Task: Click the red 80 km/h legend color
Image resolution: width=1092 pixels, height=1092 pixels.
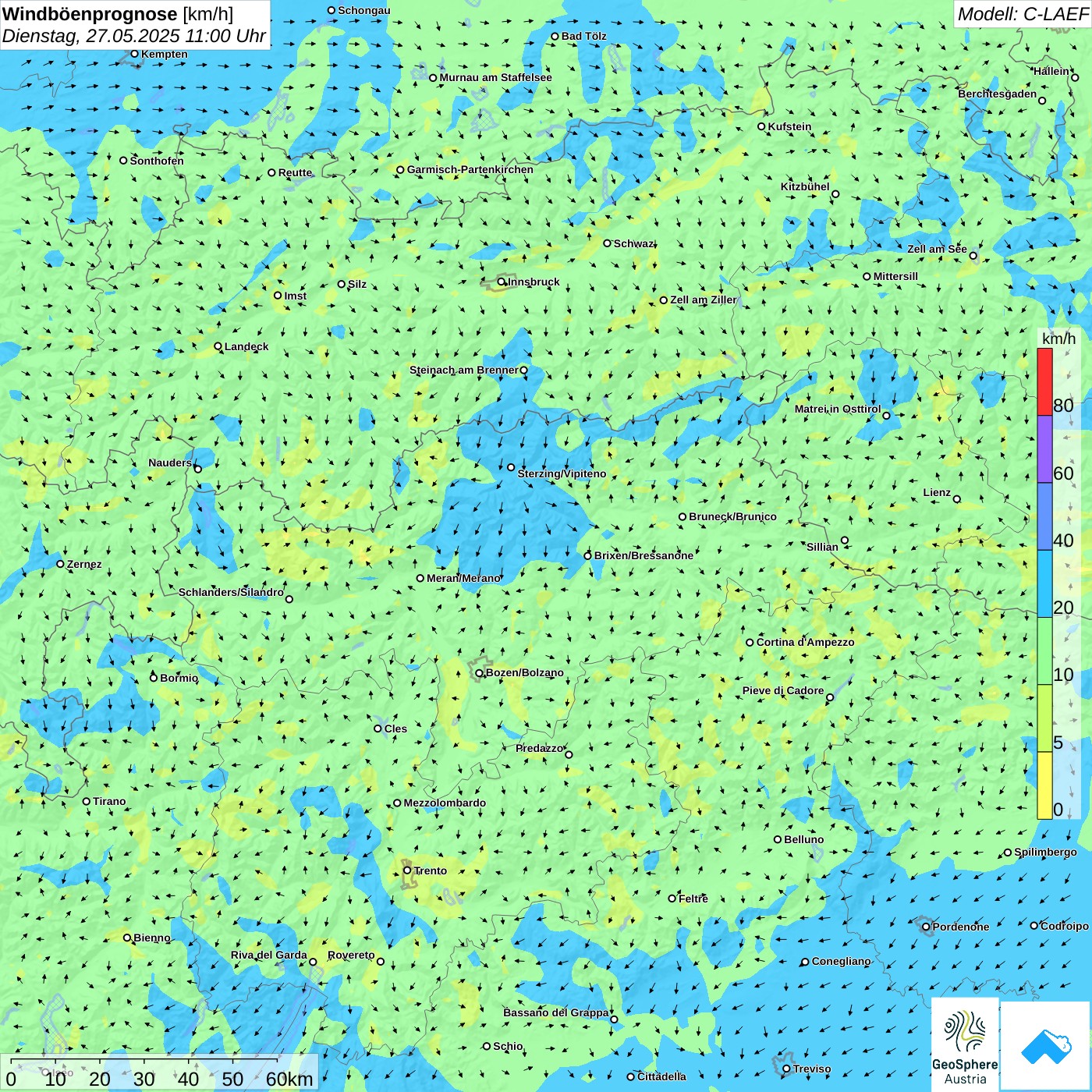Action: click(1044, 381)
